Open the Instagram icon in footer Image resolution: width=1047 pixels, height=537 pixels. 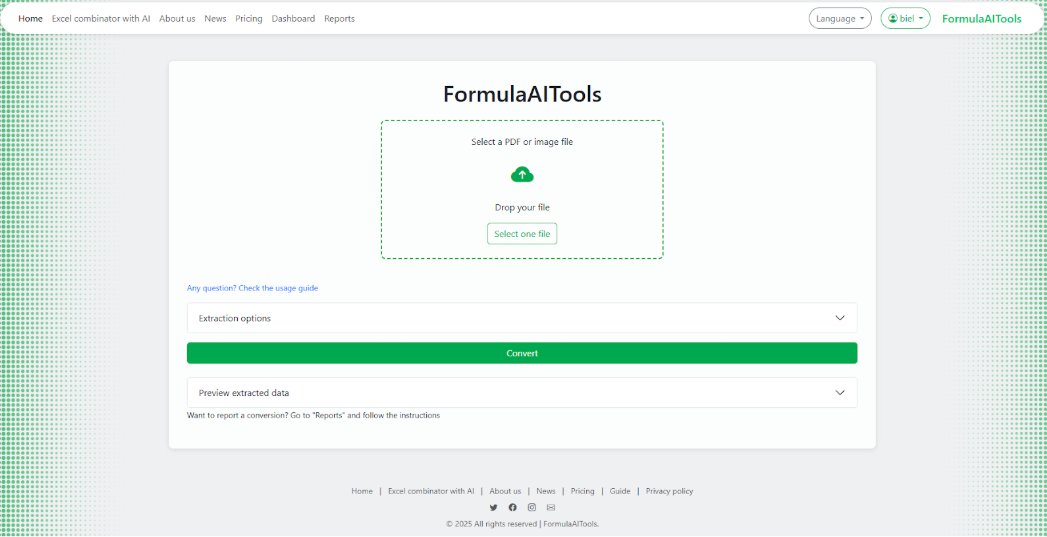[532, 508]
